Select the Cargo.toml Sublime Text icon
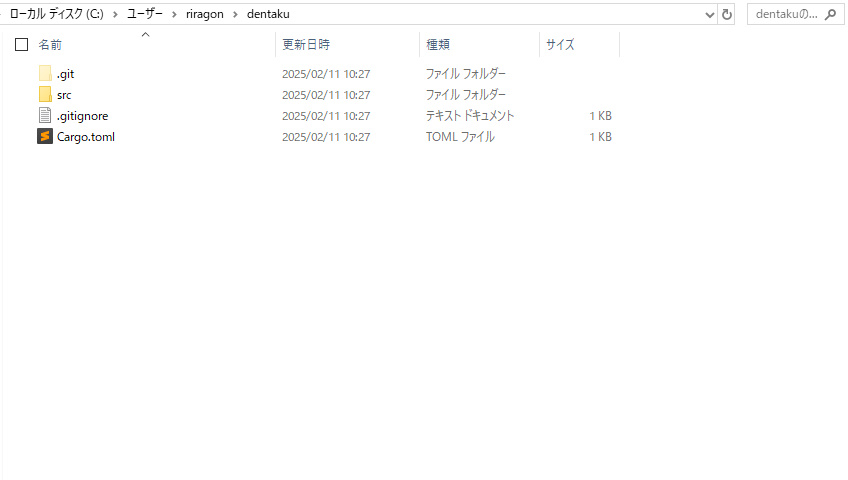The width and height of the screenshot is (848, 480). pos(45,137)
